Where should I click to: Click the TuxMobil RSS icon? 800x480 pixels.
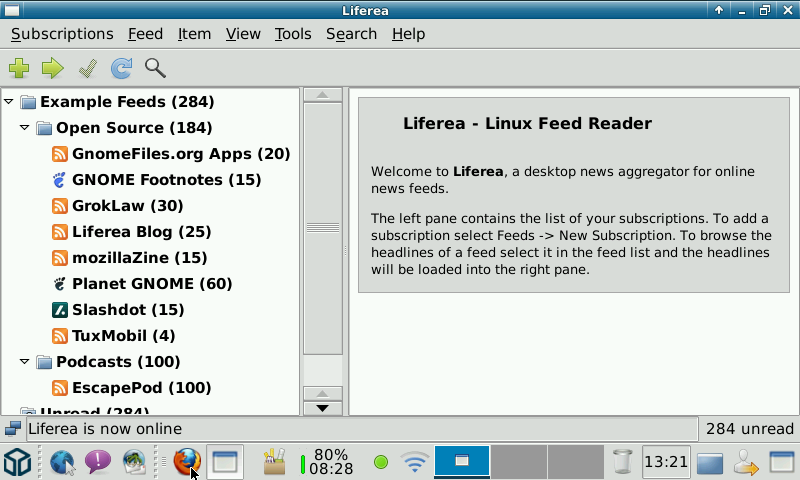point(60,336)
